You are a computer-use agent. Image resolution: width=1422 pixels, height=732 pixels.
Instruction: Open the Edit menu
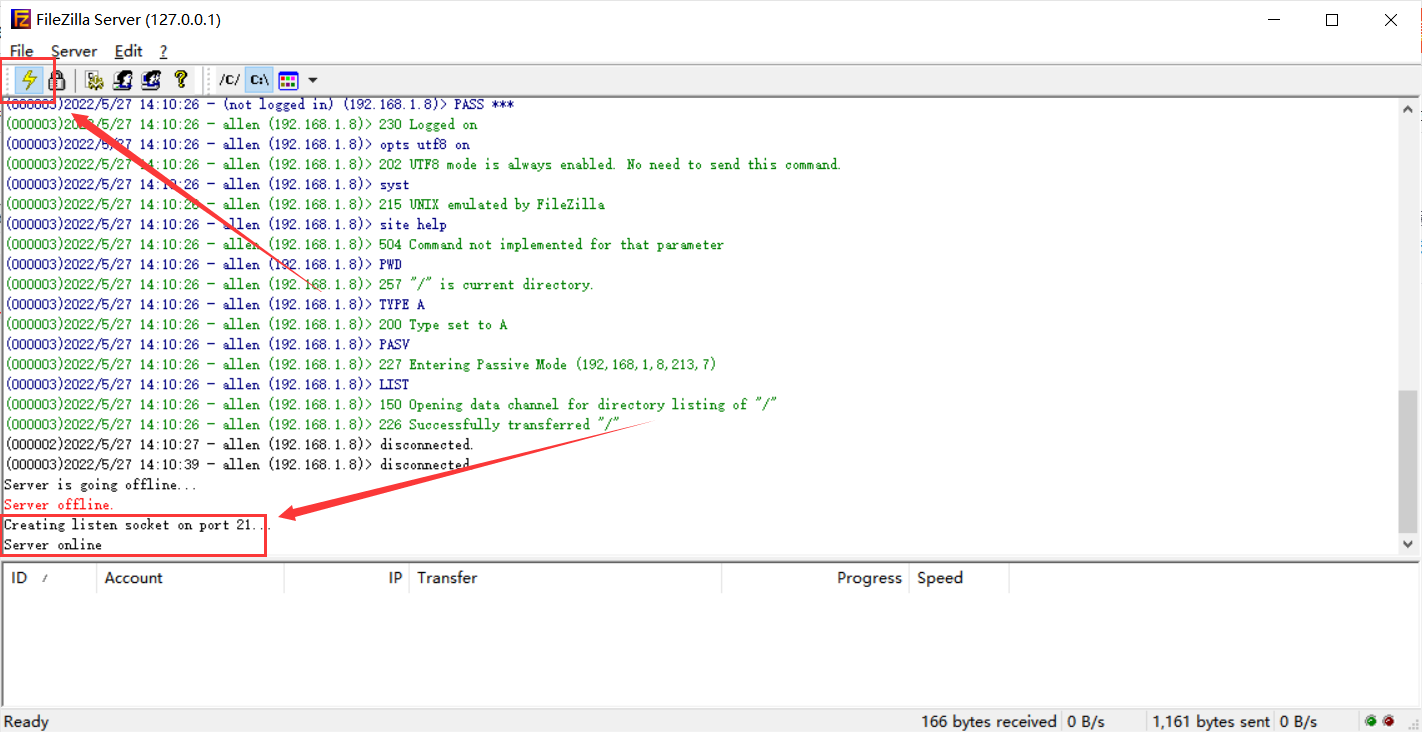[128, 51]
